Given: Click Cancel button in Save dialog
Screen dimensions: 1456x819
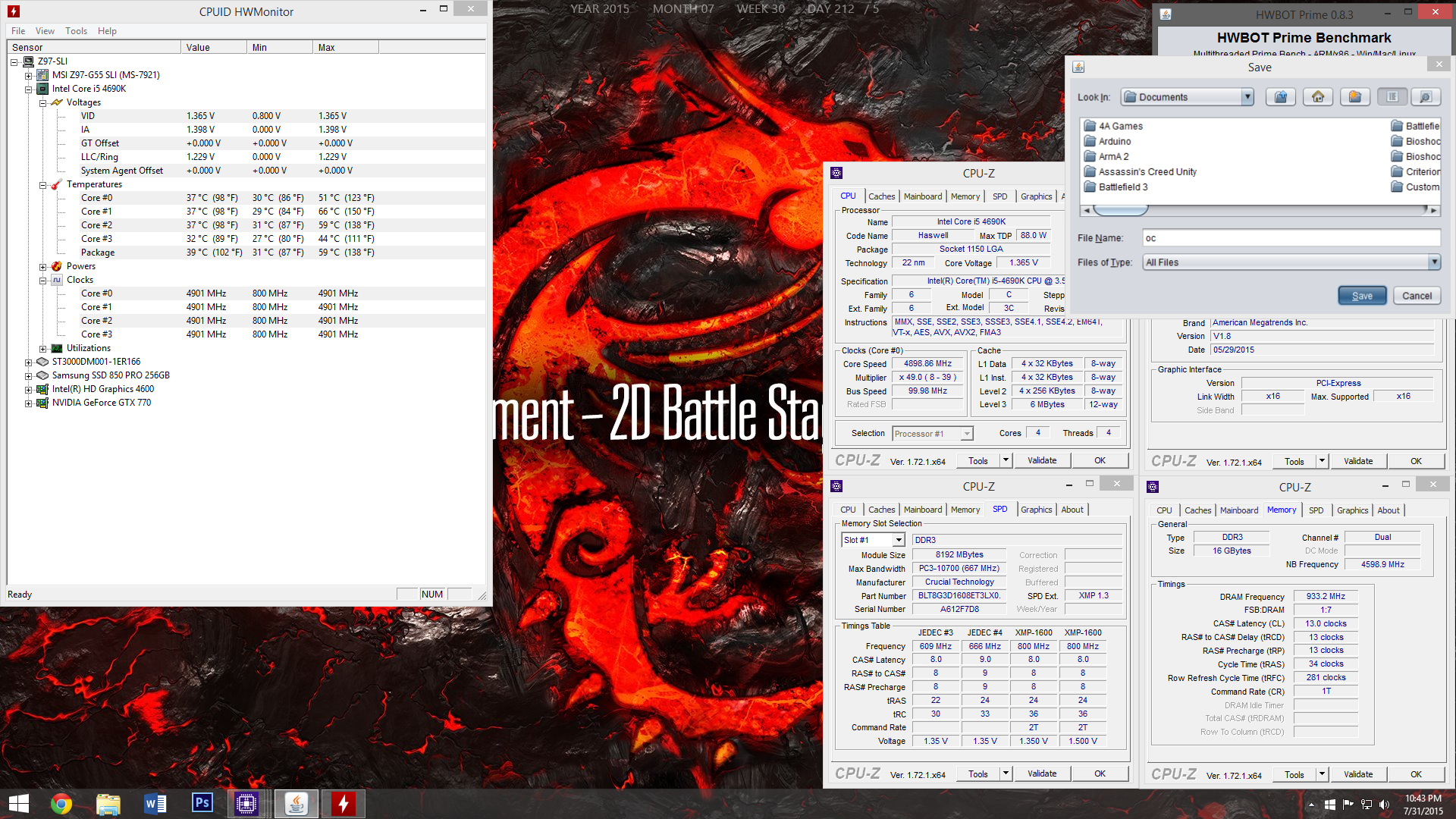Looking at the screenshot, I should [1417, 296].
